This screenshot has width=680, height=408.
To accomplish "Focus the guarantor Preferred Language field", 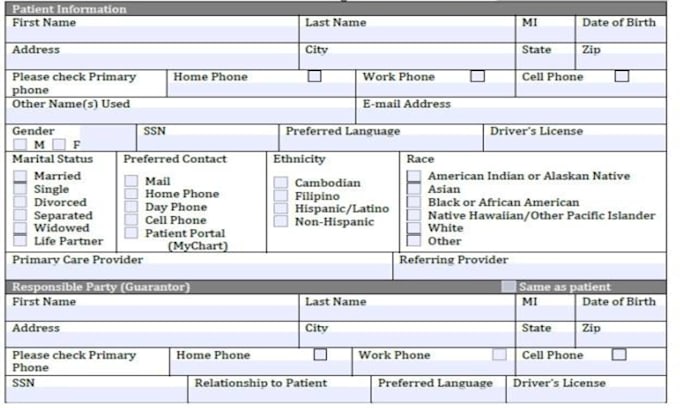I will (x=439, y=389).
